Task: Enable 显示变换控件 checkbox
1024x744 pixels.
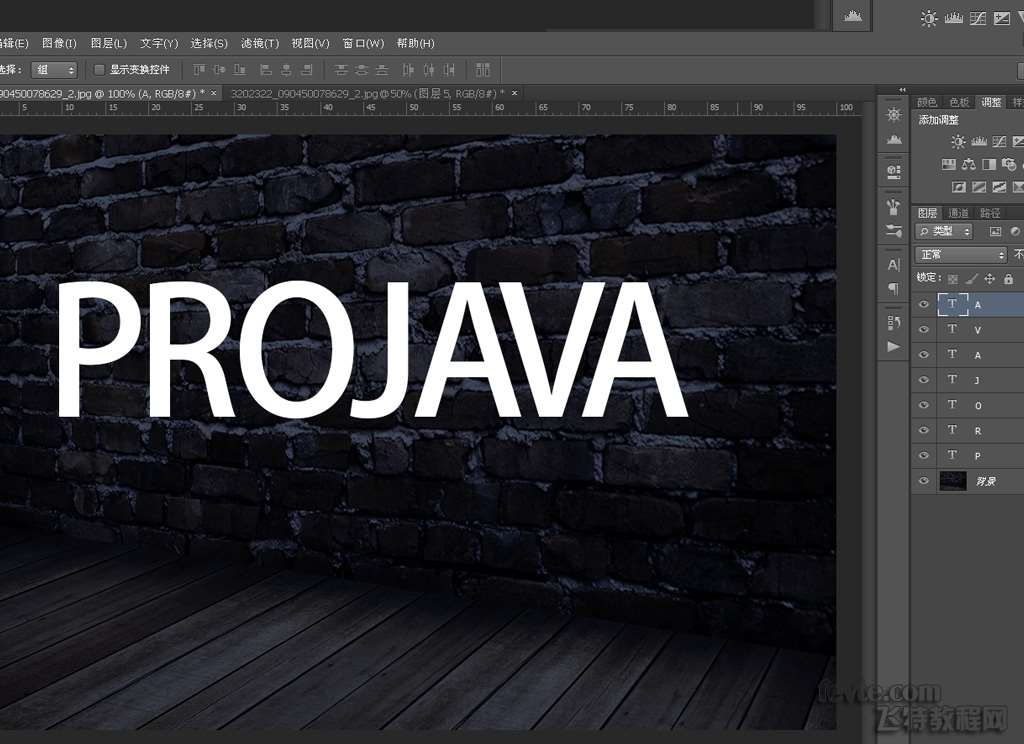Action: point(99,69)
